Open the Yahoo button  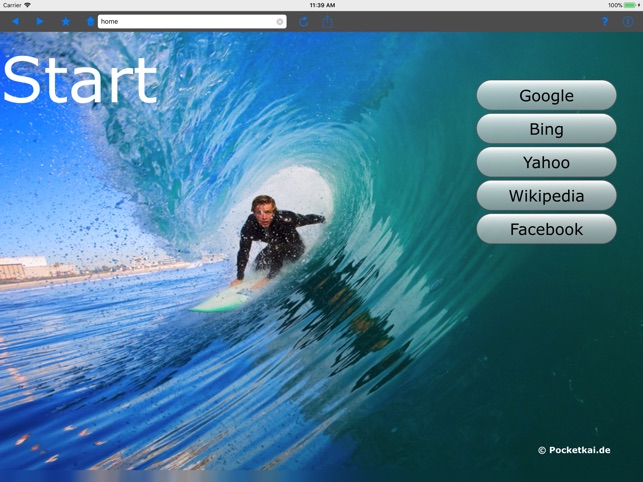click(x=546, y=162)
